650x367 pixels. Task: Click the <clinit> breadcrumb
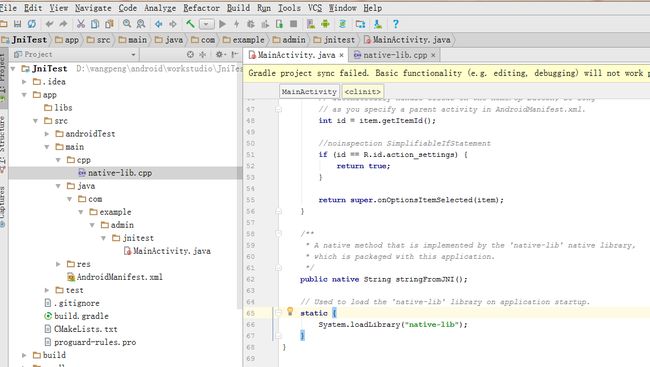363,92
